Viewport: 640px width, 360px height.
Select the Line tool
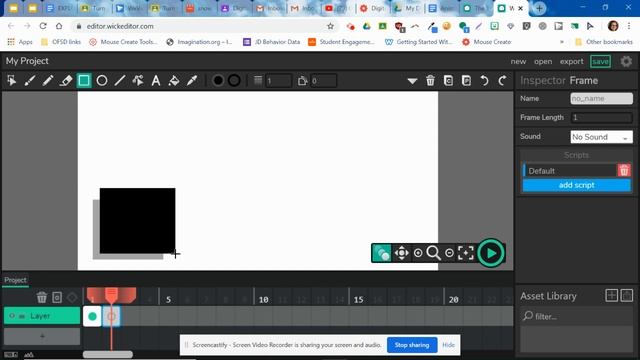(x=120, y=80)
